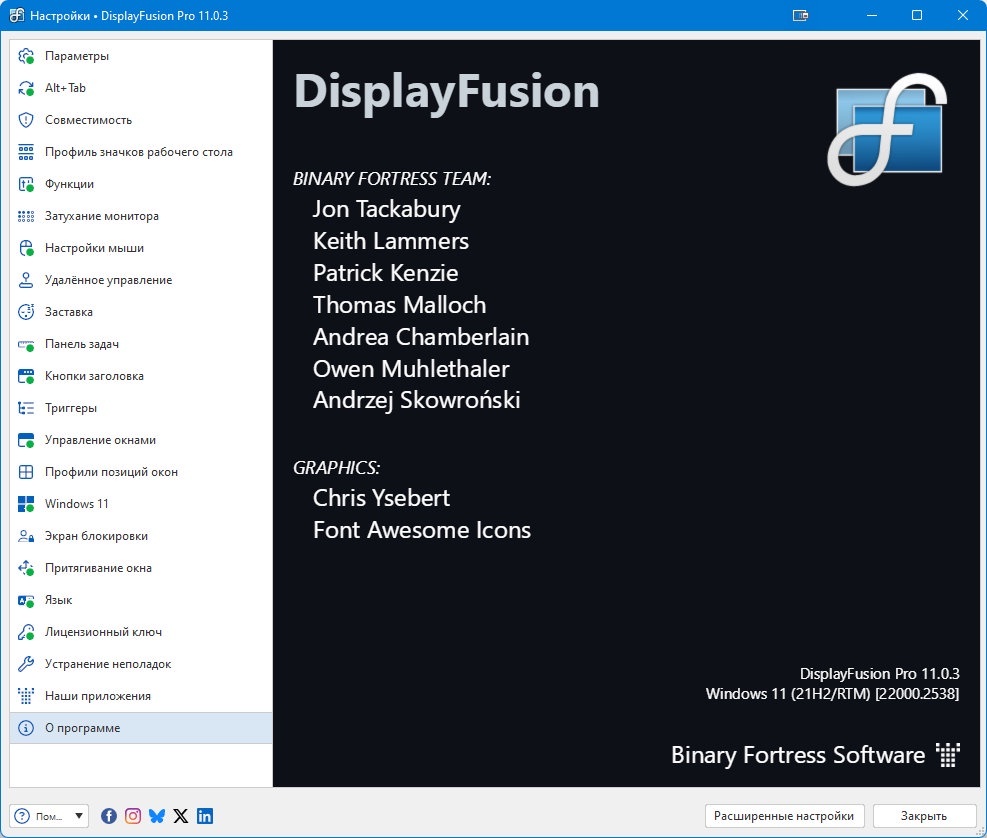The width and height of the screenshot is (987, 838).
Task: Open the X (Twitter) icon
Action: click(x=181, y=816)
